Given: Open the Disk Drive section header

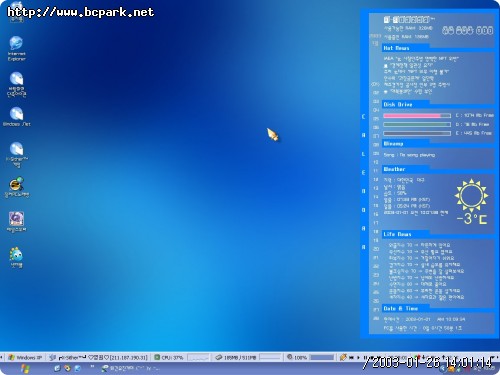Looking at the screenshot, I should tap(398, 104).
